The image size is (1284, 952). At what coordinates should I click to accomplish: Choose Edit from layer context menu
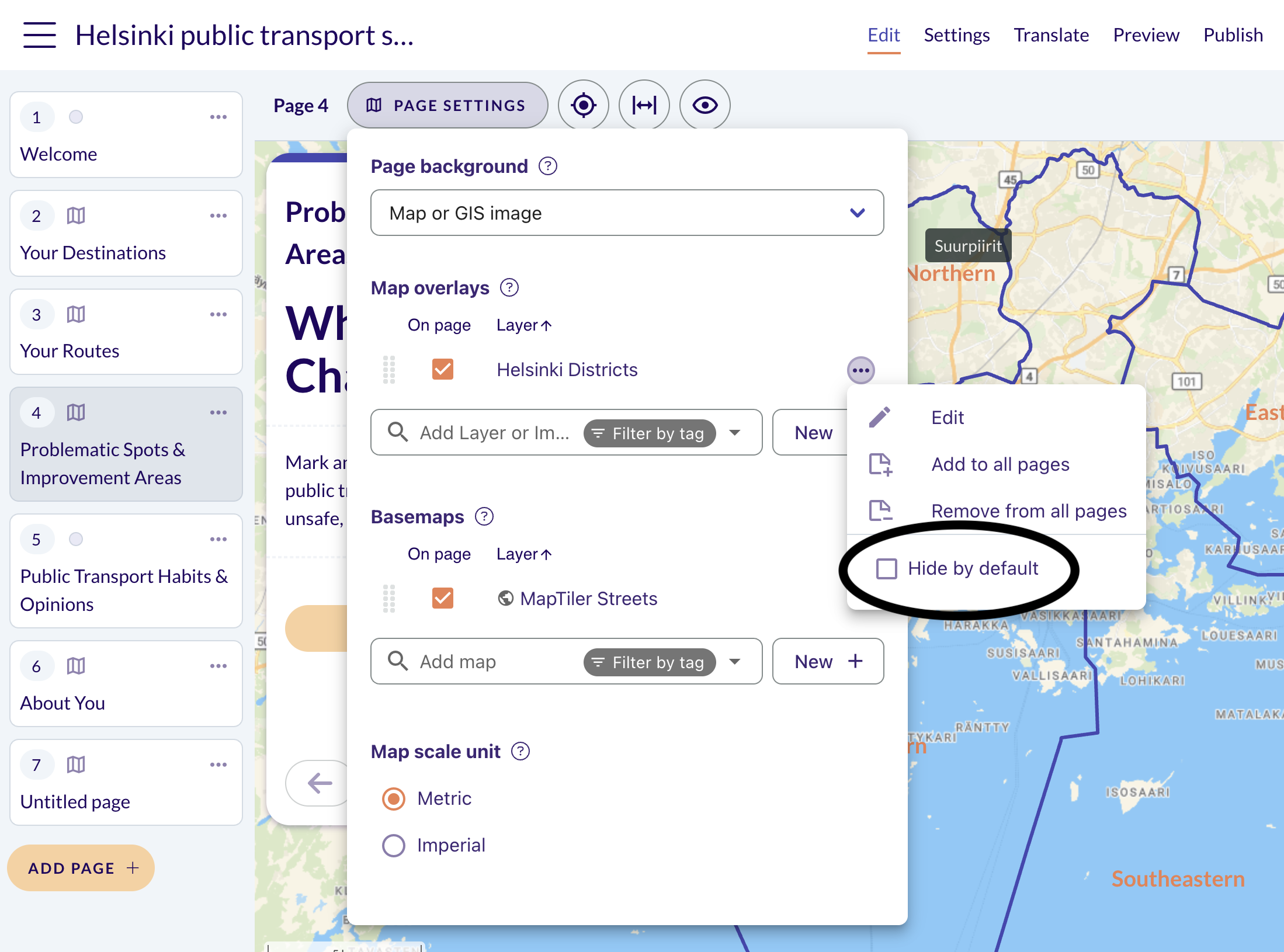[997, 418]
